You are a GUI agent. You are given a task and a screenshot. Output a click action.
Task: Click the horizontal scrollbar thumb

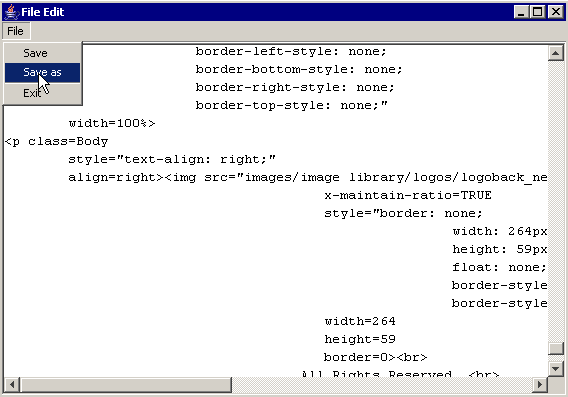pos(126,385)
